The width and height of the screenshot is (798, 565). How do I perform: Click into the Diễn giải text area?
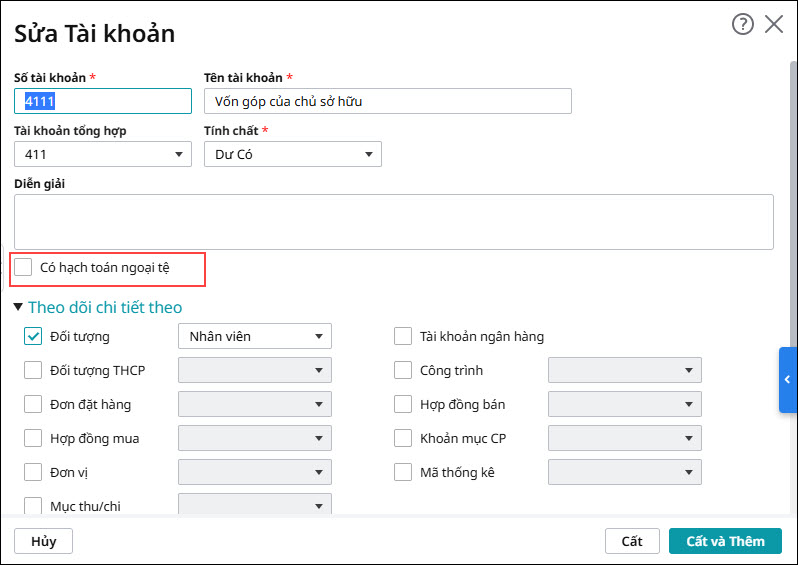click(x=393, y=221)
